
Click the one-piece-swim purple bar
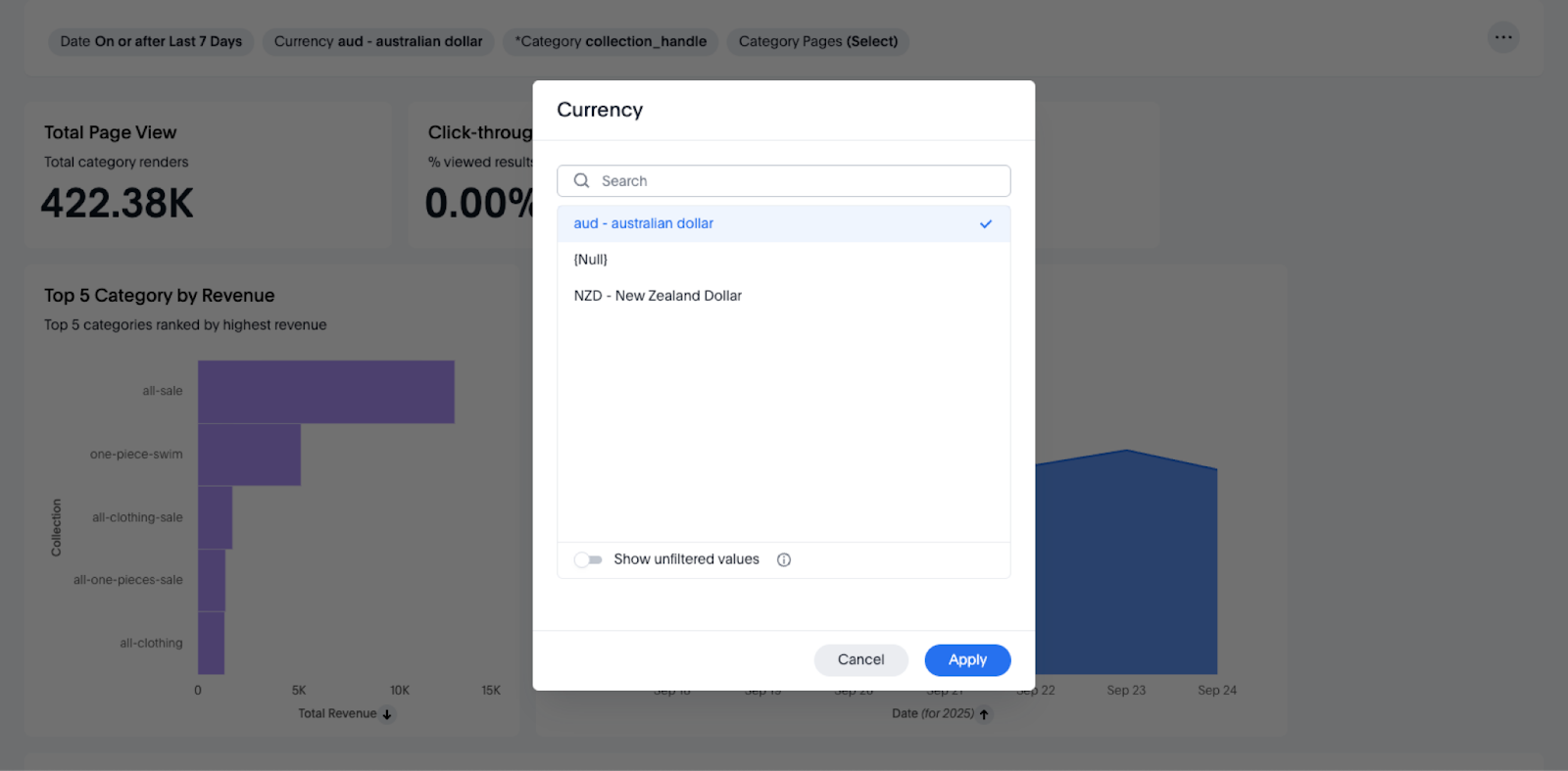249,455
